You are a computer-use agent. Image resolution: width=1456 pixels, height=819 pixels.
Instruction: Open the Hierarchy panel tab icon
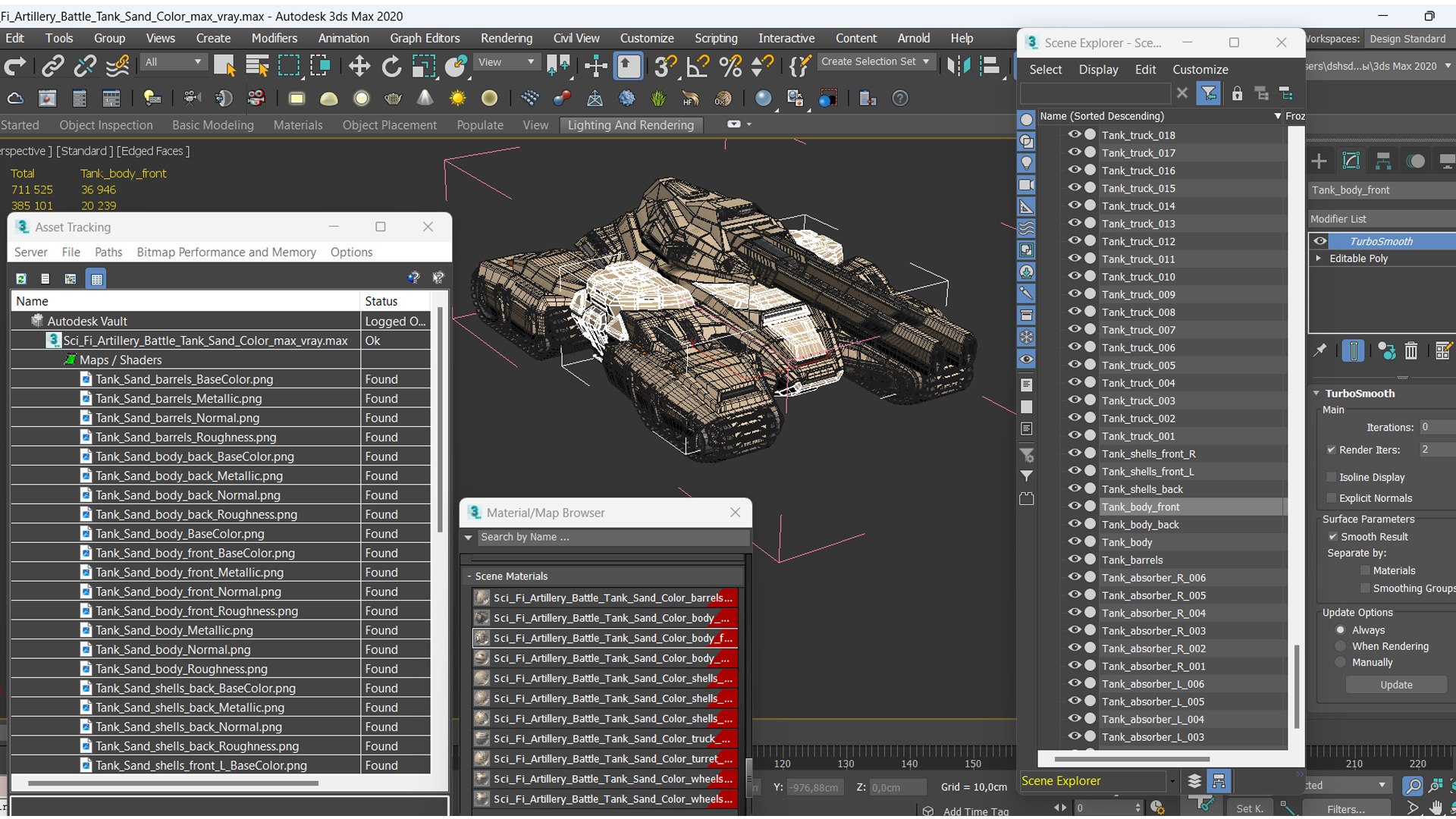[1383, 161]
